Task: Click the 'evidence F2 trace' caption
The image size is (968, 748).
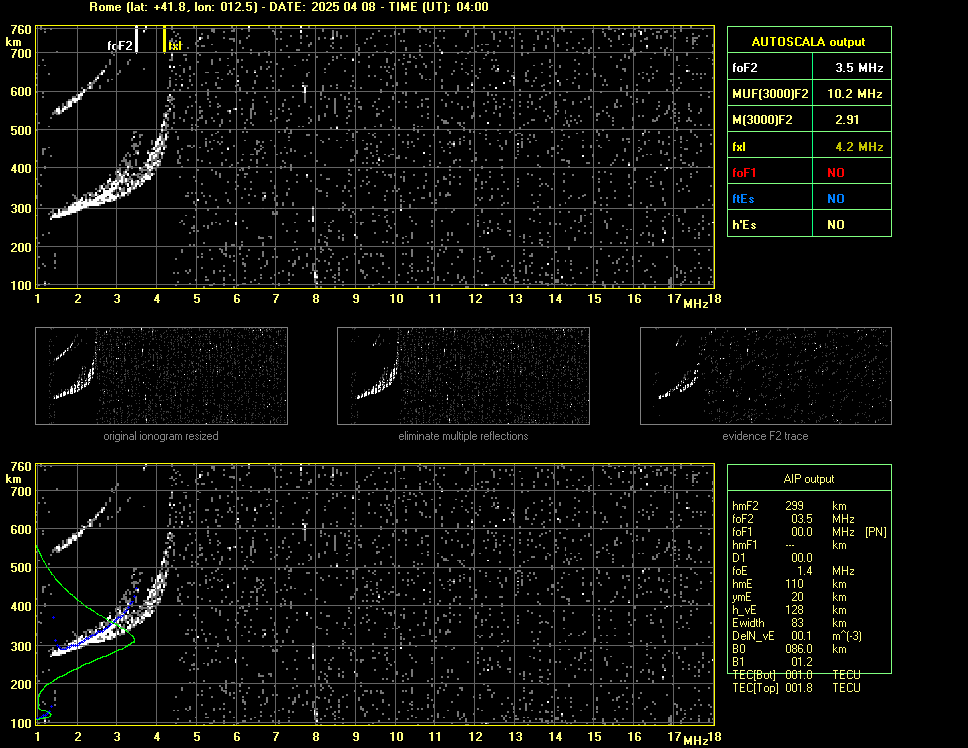Action: coord(766,436)
